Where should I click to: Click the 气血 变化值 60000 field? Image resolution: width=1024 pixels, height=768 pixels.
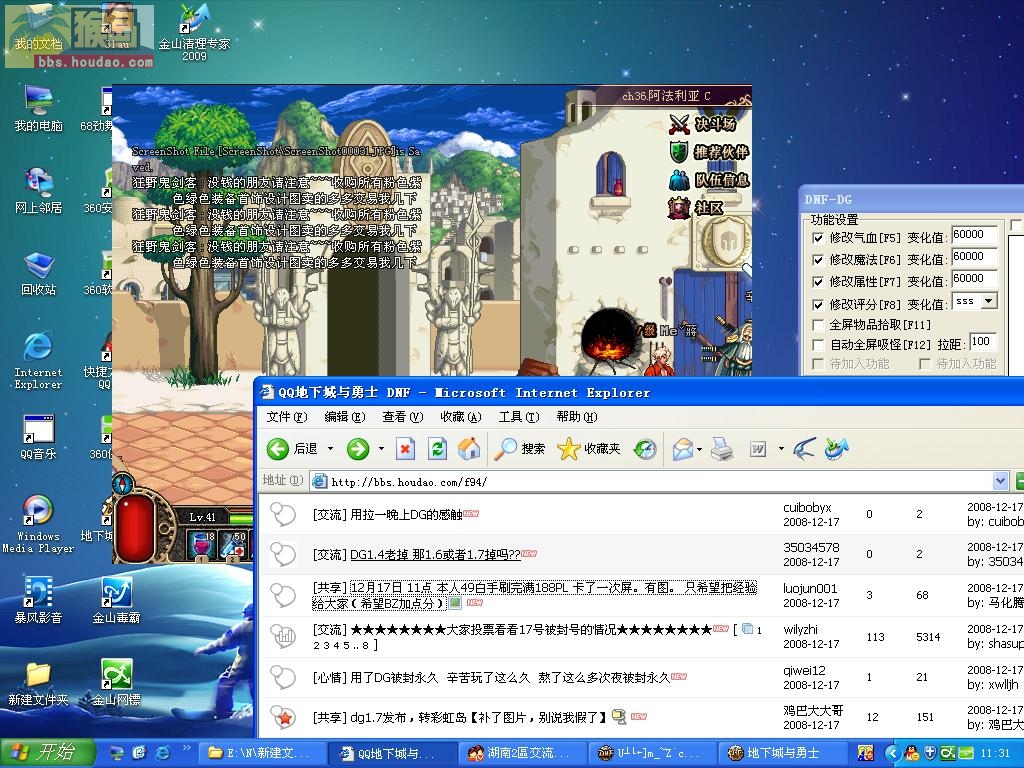tap(974, 235)
